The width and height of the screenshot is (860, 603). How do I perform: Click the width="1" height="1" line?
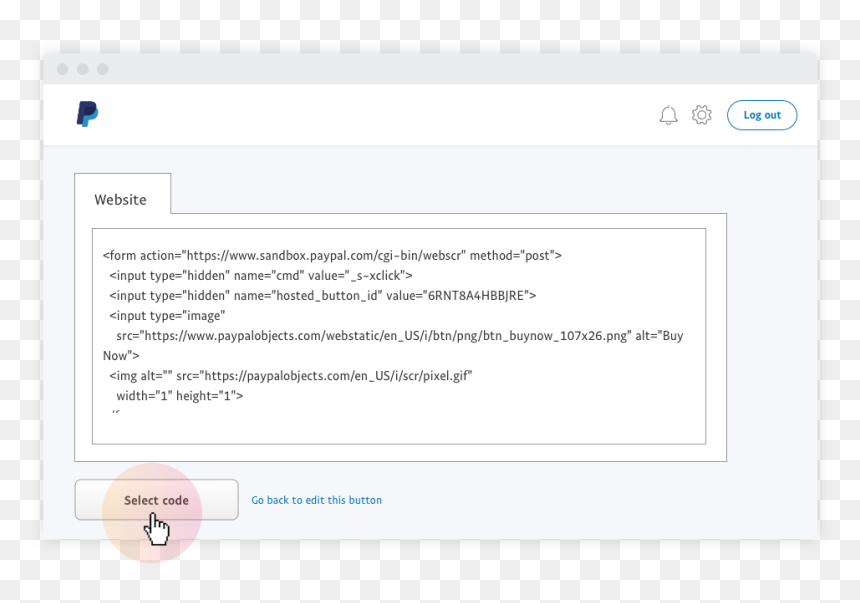[179, 396]
